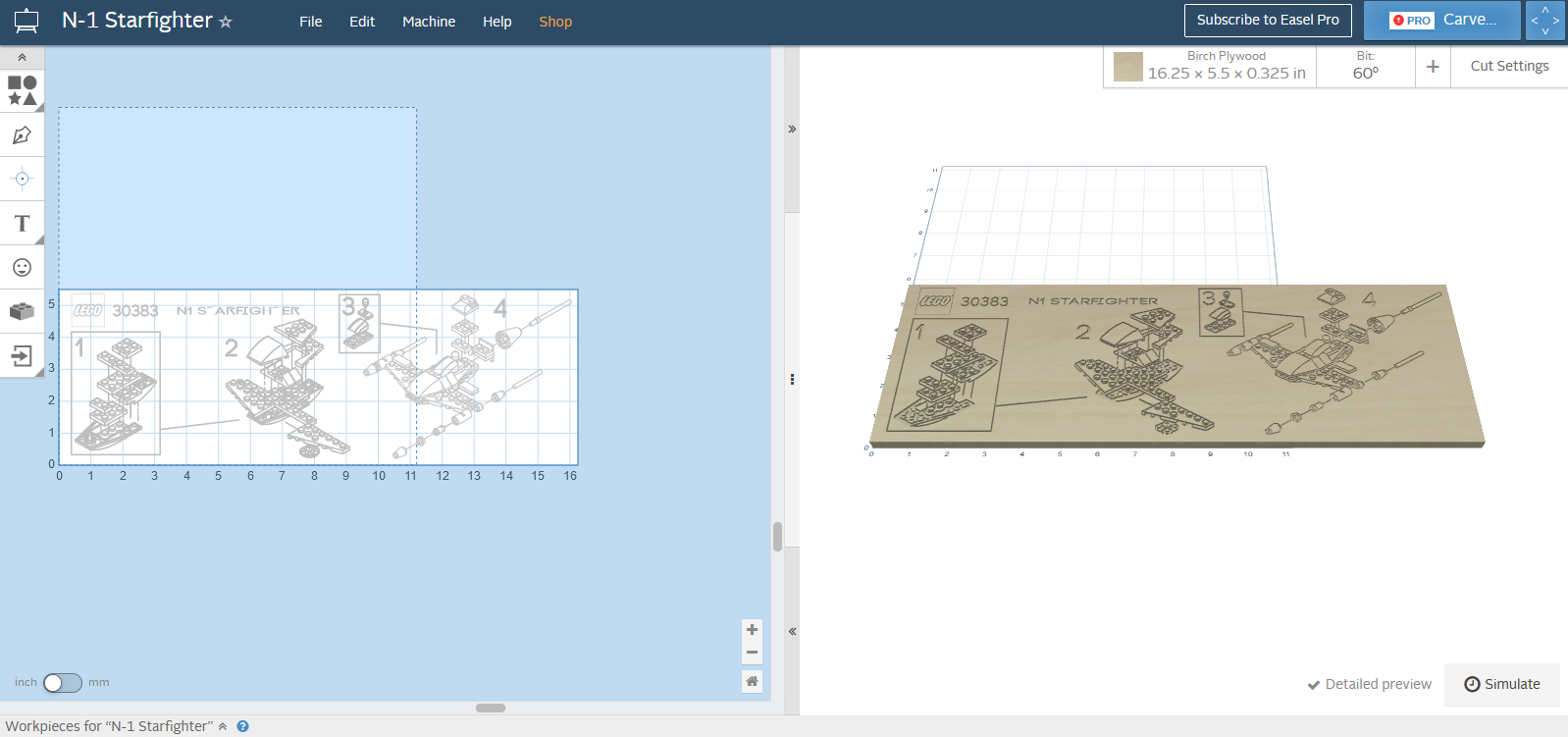Open the Shapes tool
1568x737 pixels.
coord(22,90)
